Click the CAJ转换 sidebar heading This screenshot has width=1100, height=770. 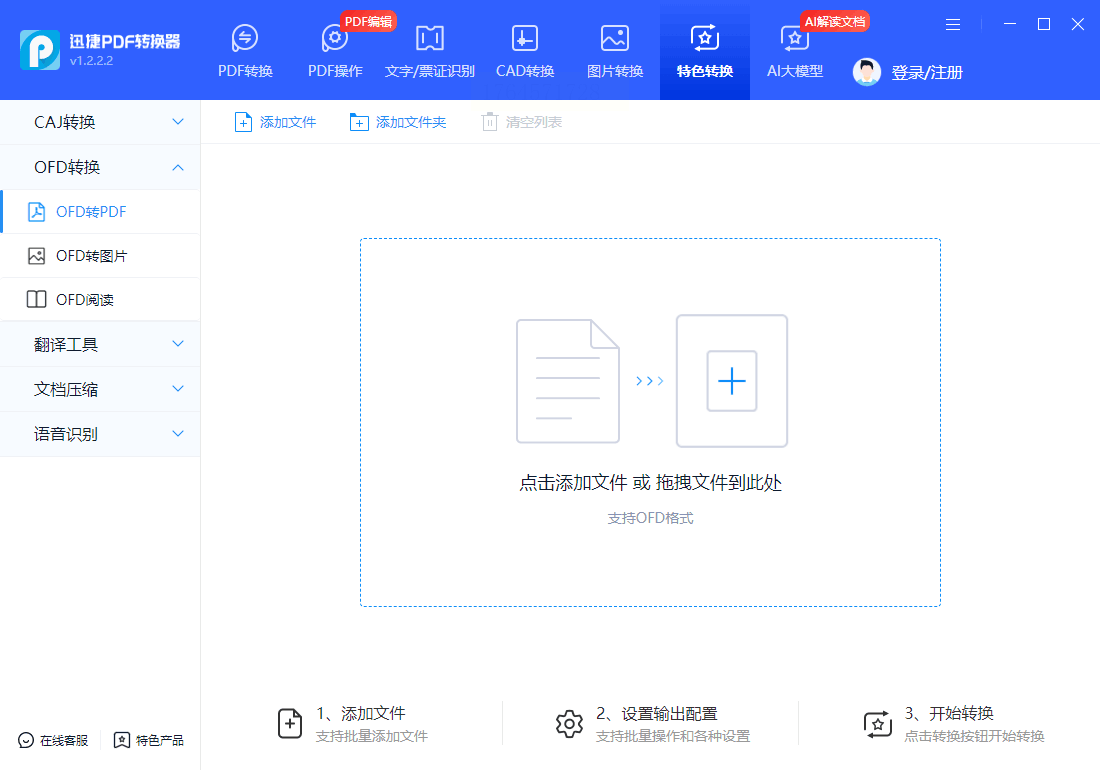65,122
